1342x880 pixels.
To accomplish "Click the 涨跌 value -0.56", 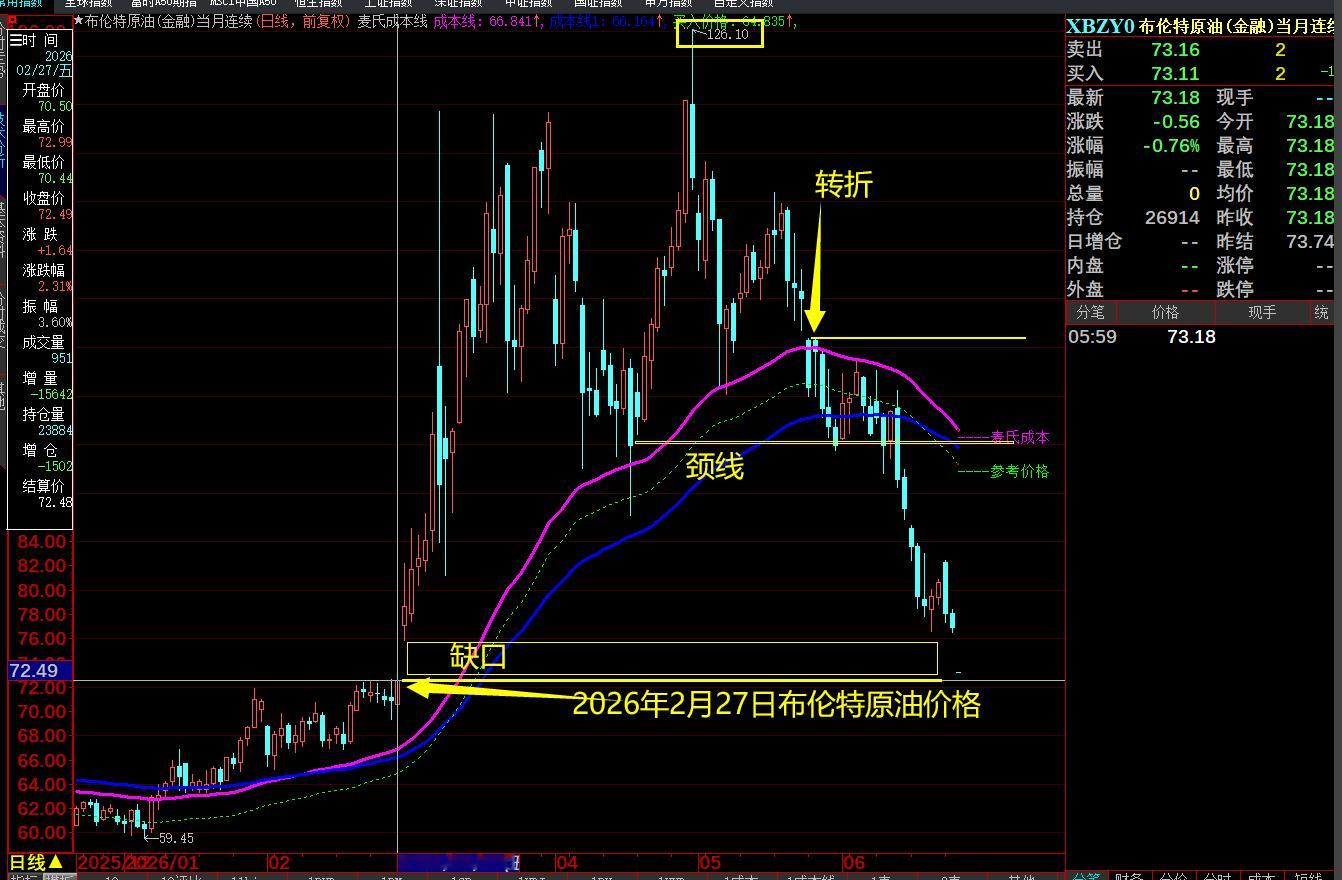I will tap(1176, 122).
